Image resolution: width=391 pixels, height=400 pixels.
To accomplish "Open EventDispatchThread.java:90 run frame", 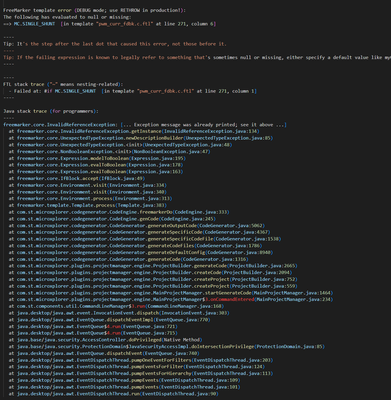I will click(x=114, y=394).
